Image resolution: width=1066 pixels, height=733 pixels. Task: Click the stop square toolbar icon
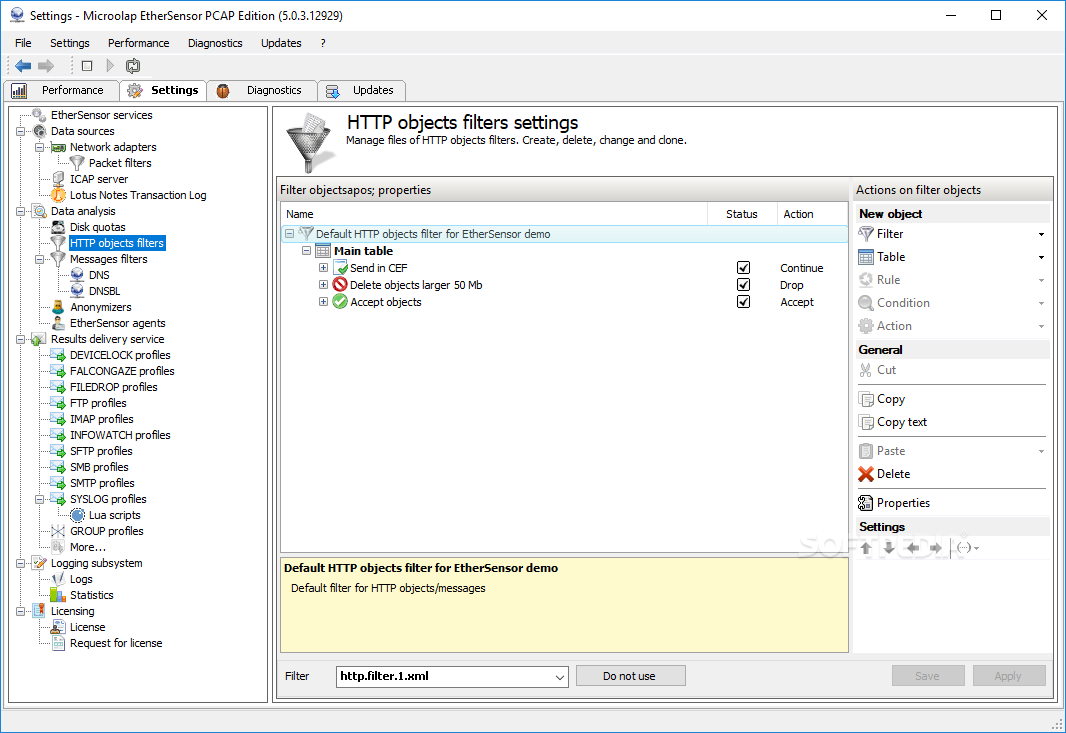click(x=87, y=66)
